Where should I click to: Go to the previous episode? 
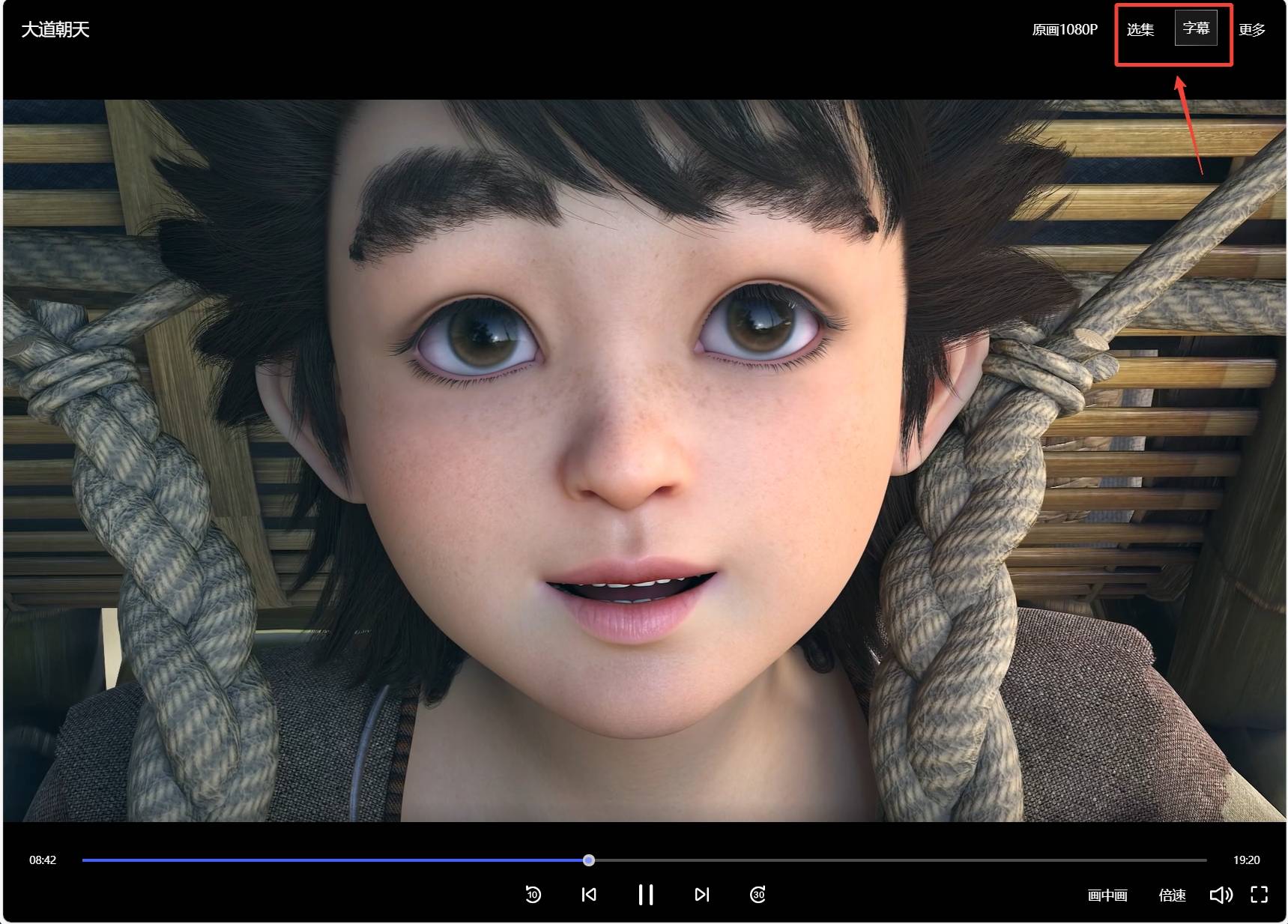click(x=589, y=895)
